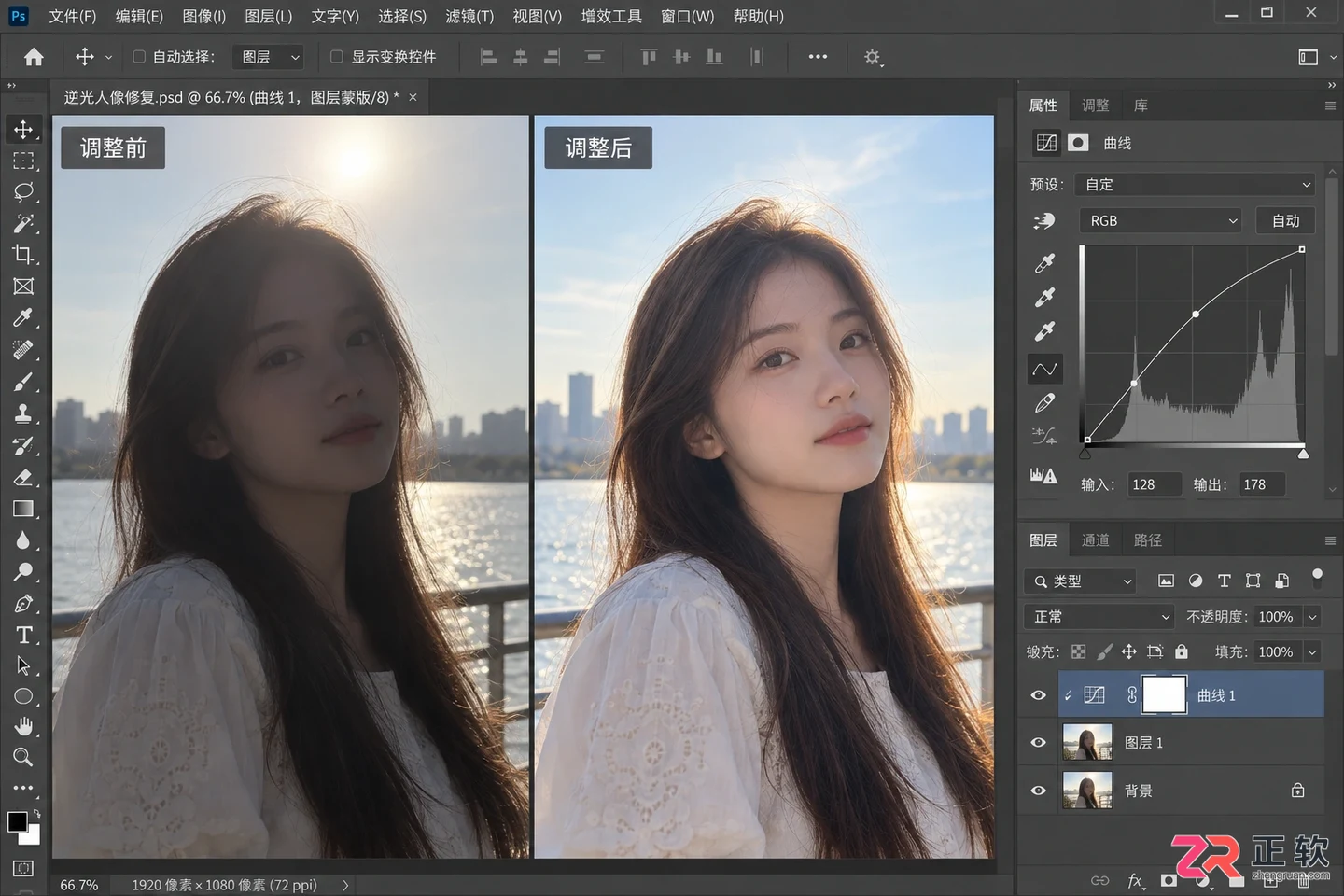Open the 图层 auto-select target dropdown
1344x896 pixels.
click(267, 57)
